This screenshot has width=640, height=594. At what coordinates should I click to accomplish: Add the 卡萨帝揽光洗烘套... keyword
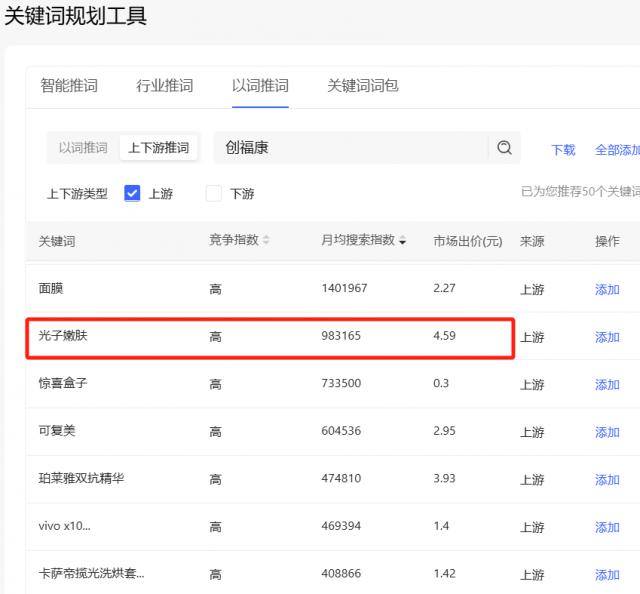(x=607, y=574)
